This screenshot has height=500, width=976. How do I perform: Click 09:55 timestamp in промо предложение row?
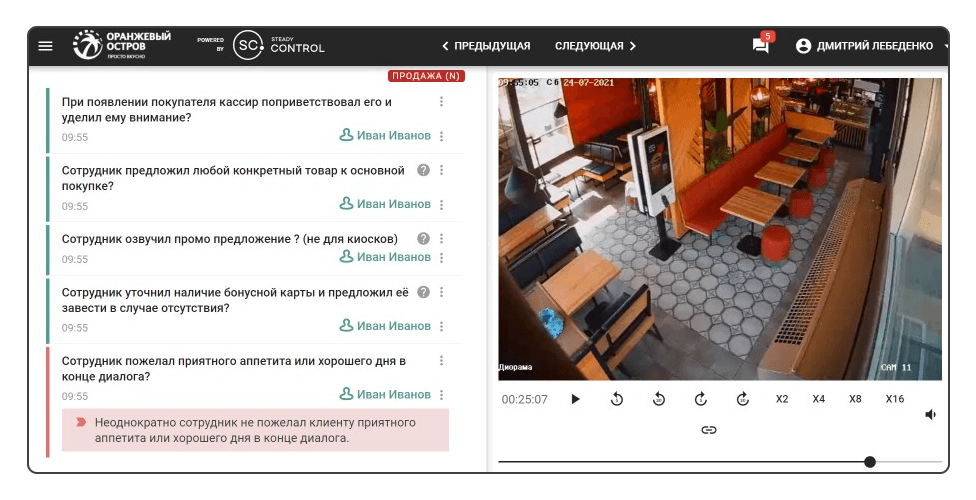tap(75, 259)
